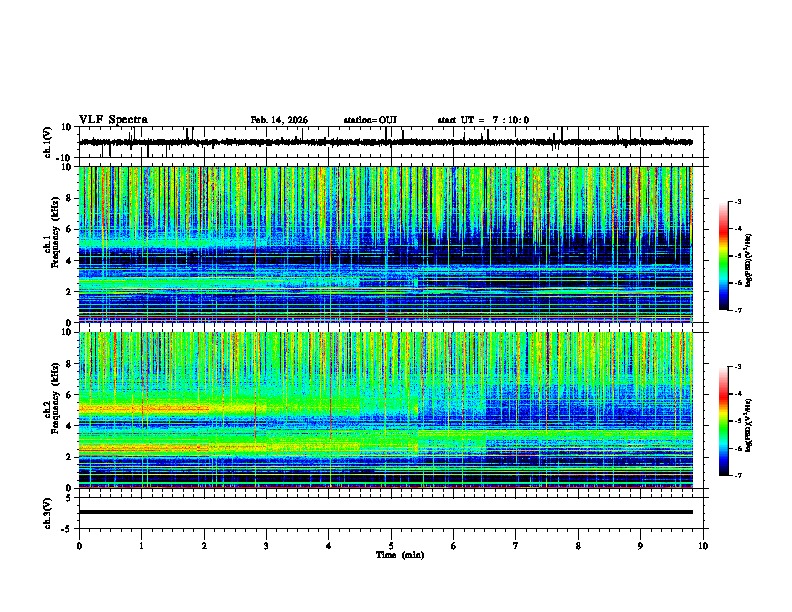This screenshot has width=792, height=612.
Task: Click the "-7" tick on ch.2 colorbar
Action: [x=737, y=475]
